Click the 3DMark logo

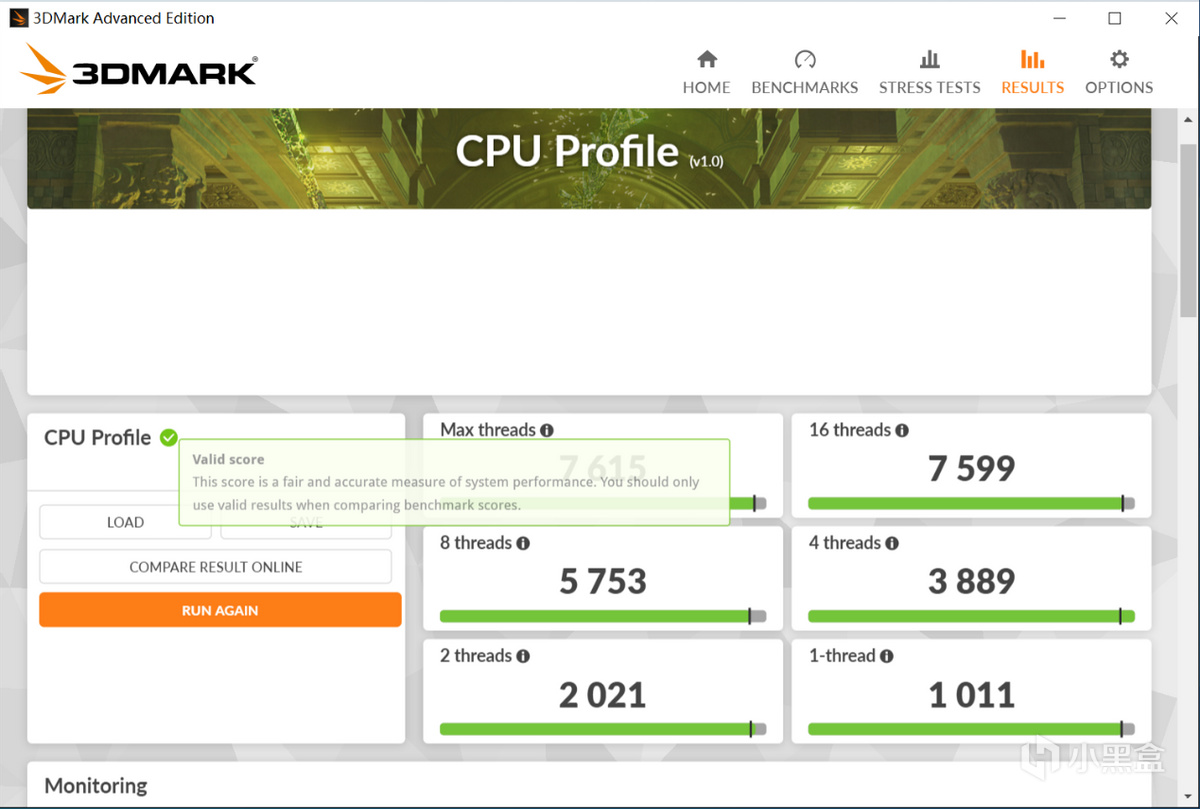138,69
